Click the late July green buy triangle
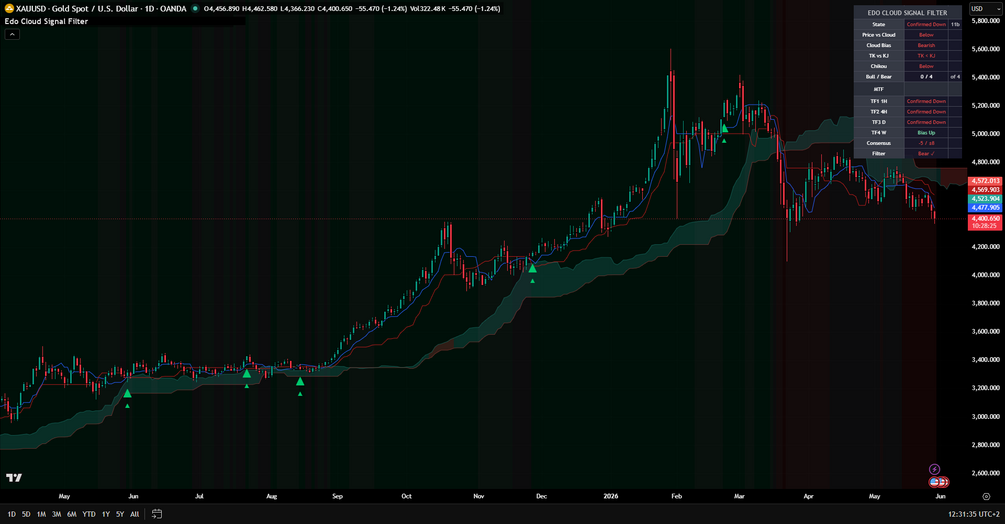 [x=247, y=373]
